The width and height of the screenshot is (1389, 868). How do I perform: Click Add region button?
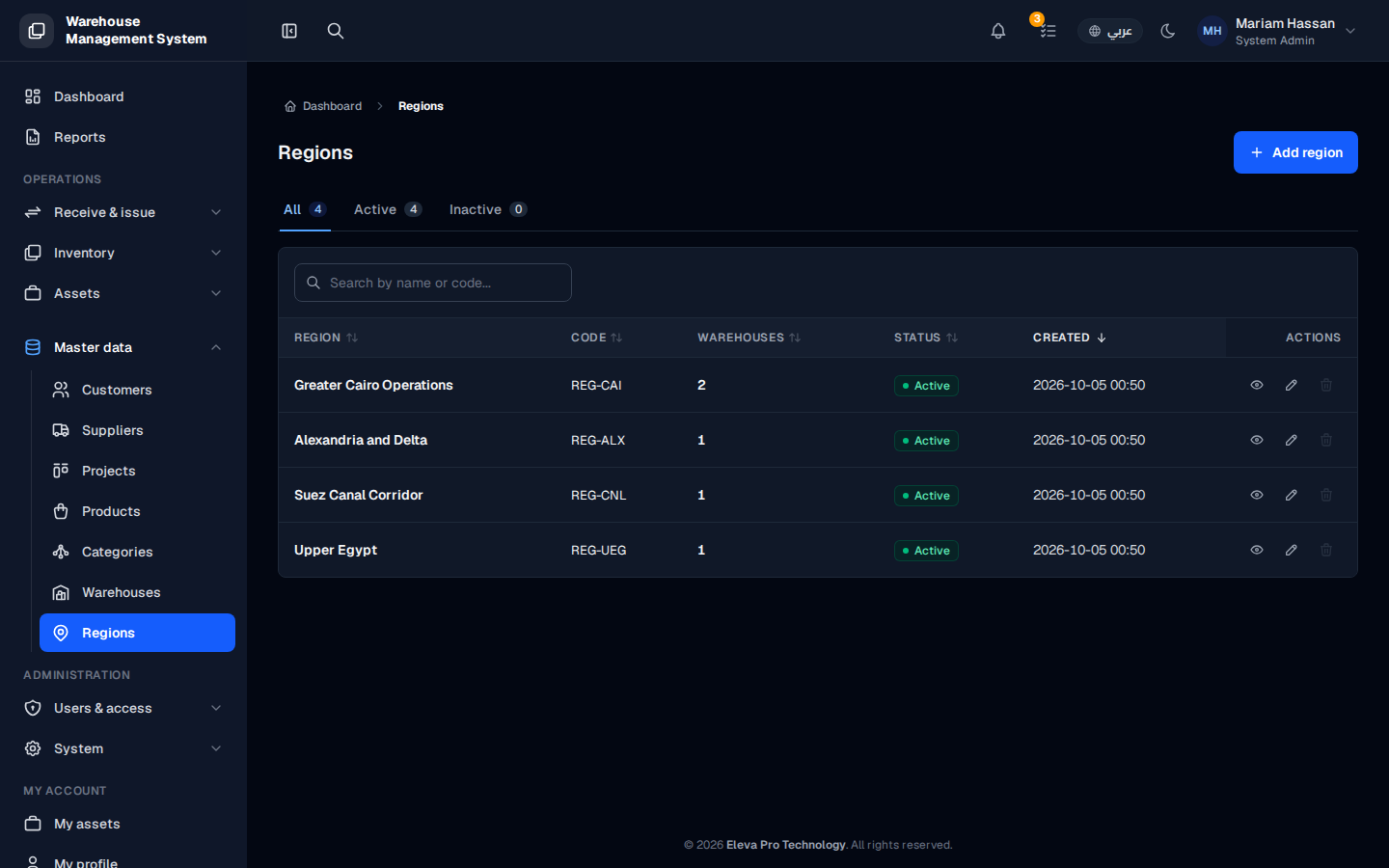(x=1295, y=152)
